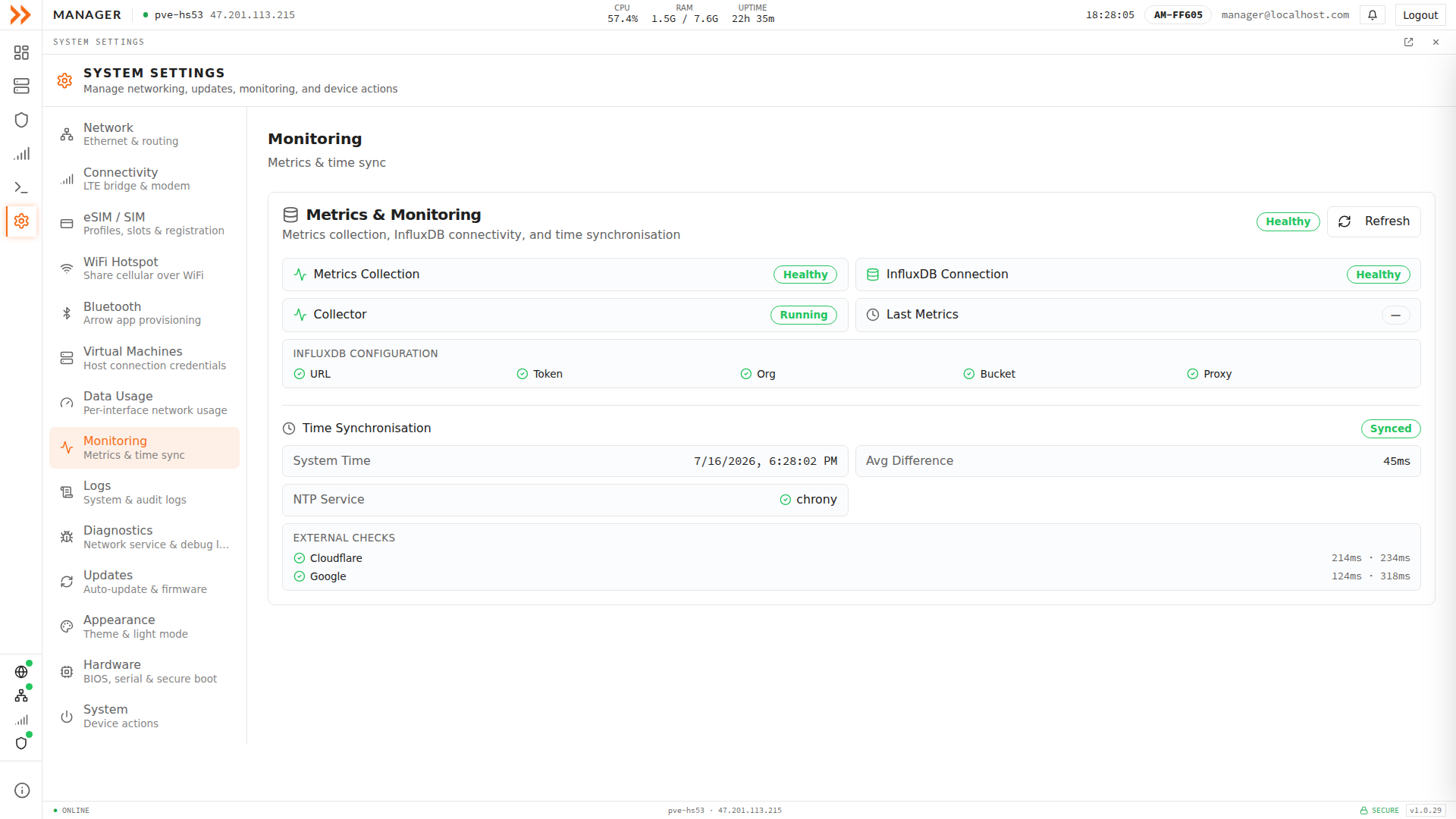Screen dimensions: 1456x819
Task: Click the Diagnostics bug icon
Action: (x=67, y=537)
